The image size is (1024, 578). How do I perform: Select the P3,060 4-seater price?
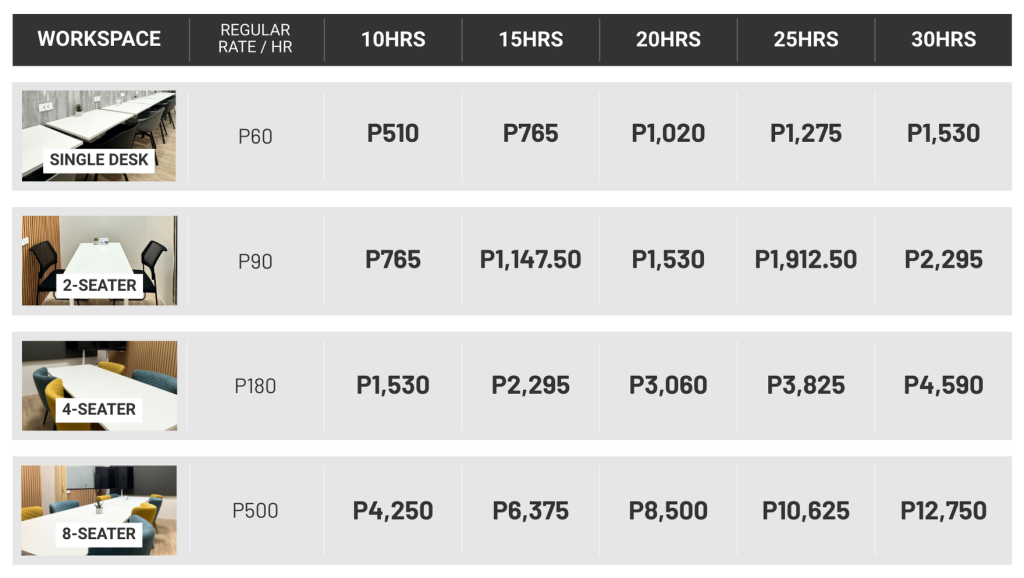668,385
